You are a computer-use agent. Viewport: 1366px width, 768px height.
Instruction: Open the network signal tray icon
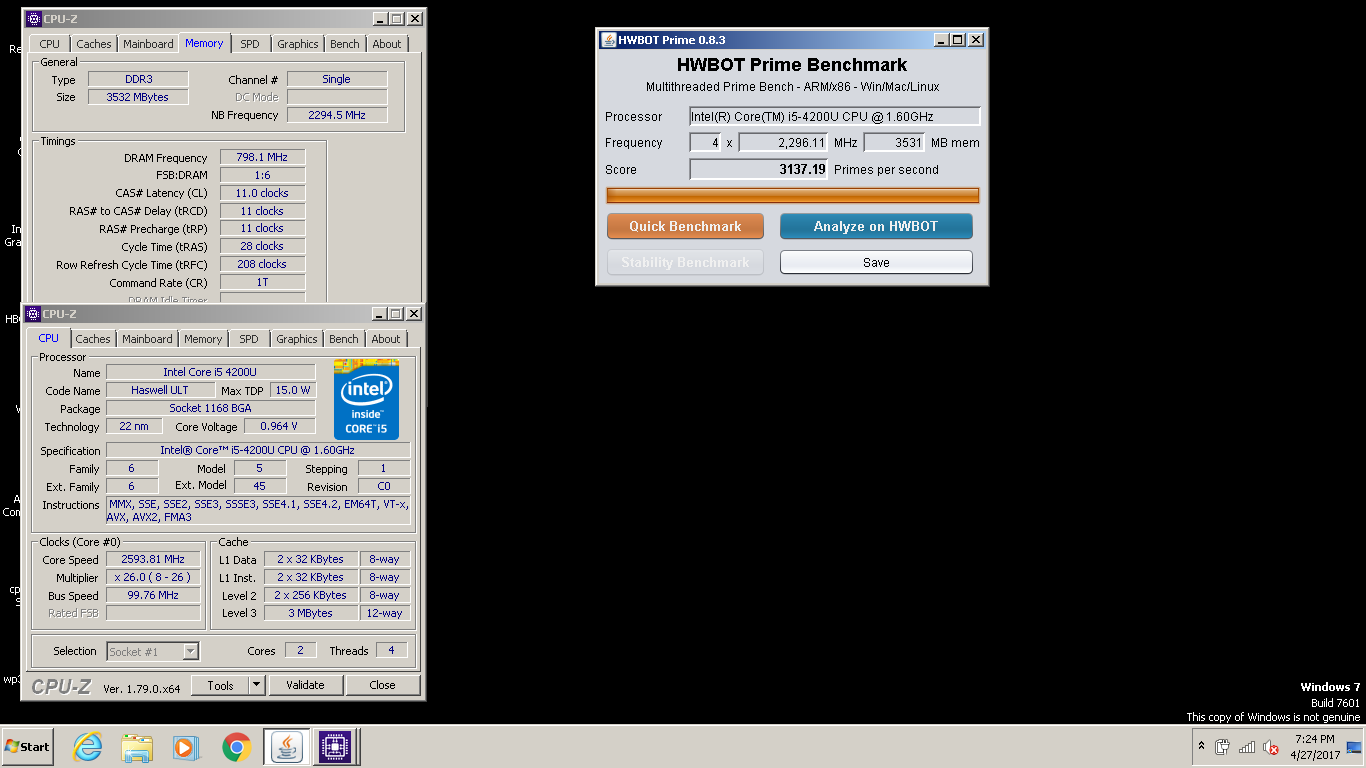coord(1247,747)
